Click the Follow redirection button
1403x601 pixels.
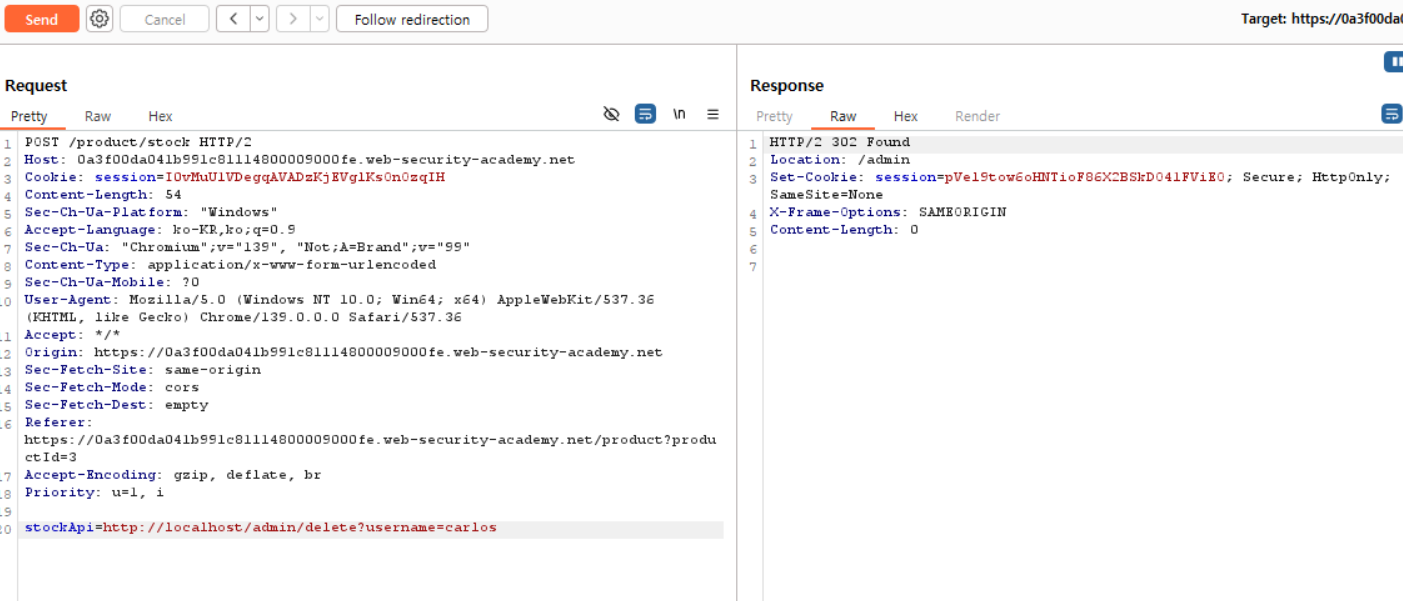[x=412, y=19]
